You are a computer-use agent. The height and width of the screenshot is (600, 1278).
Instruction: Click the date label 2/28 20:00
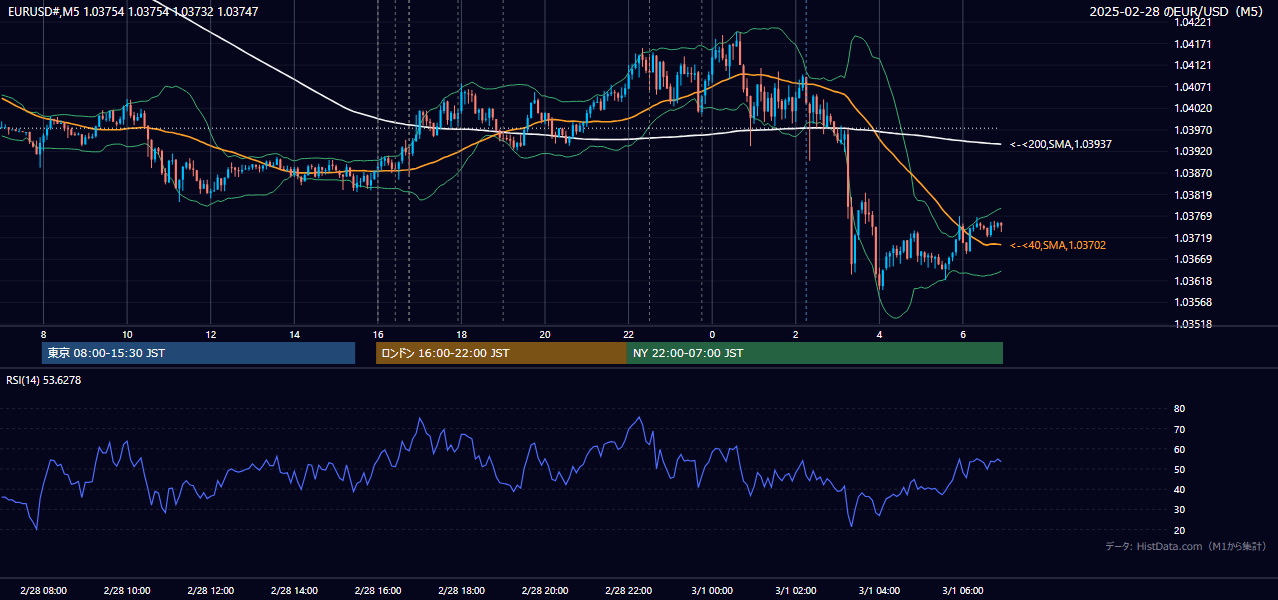point(545,590)
